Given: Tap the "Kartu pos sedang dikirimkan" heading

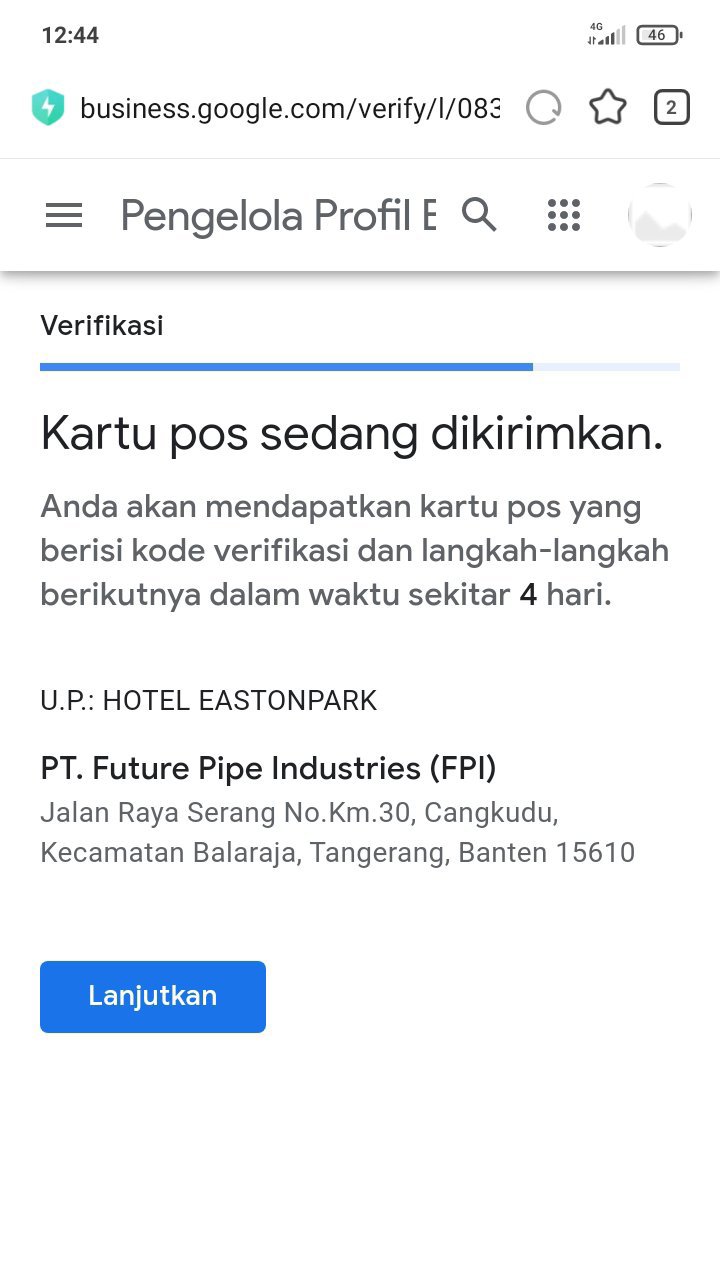Looking at the screenshot, I should point(352,434).
